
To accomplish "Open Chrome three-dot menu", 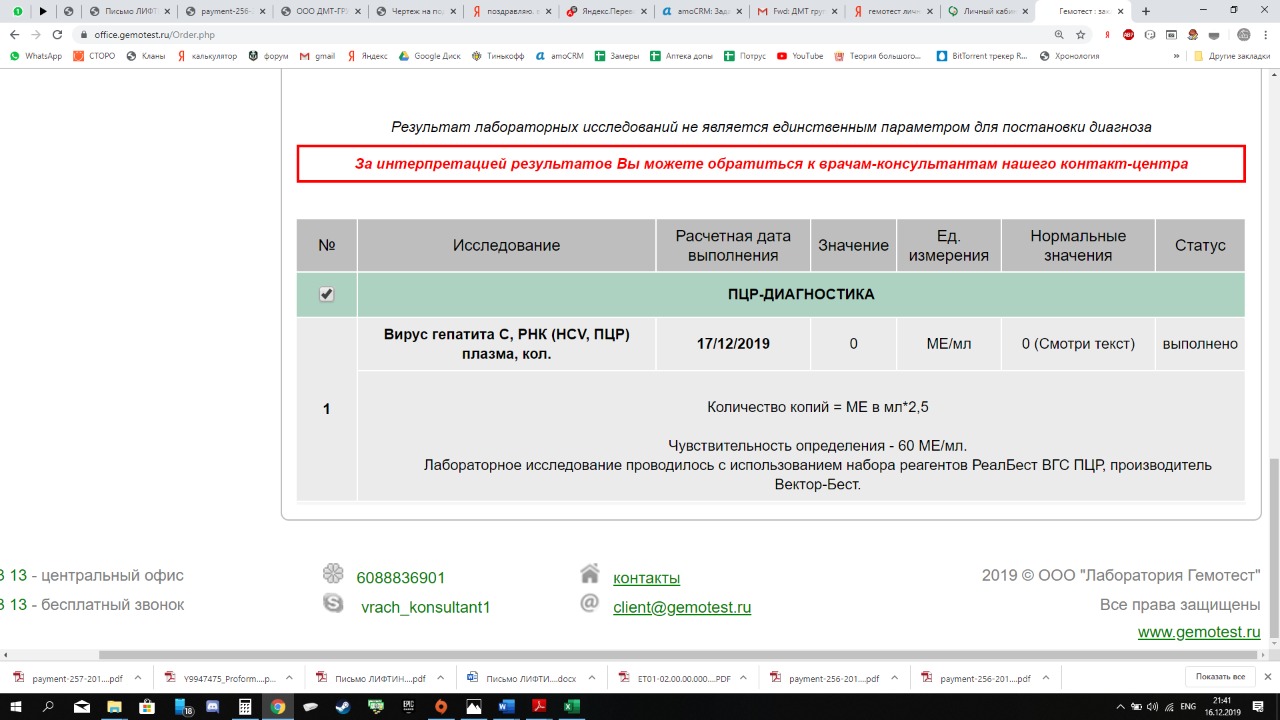I will click(x=1266, y=34).
